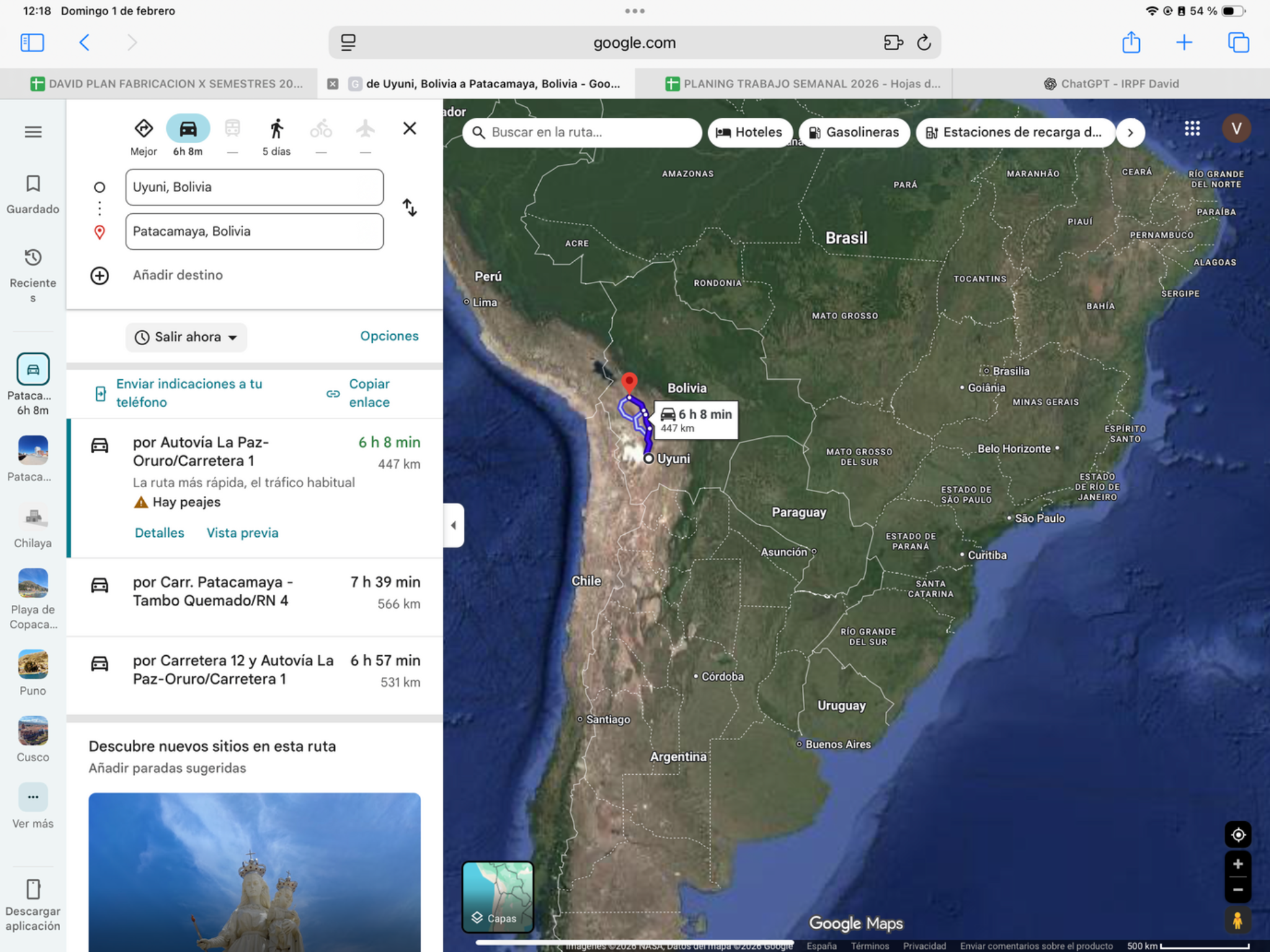Screen dimensions: 1270x952
Task: Select the walking travel mode icon
Action: coord(277,129)
